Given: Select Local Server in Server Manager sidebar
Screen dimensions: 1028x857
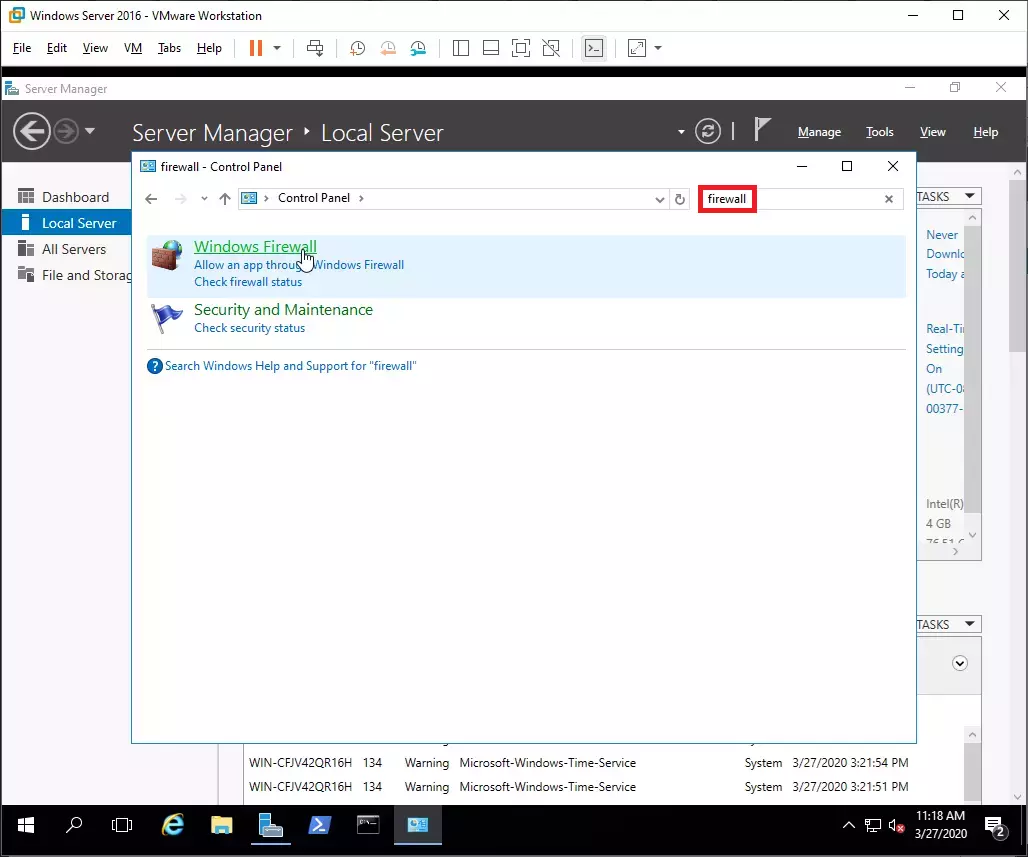Looking at the screenshot, I should (x=67, y=223).
